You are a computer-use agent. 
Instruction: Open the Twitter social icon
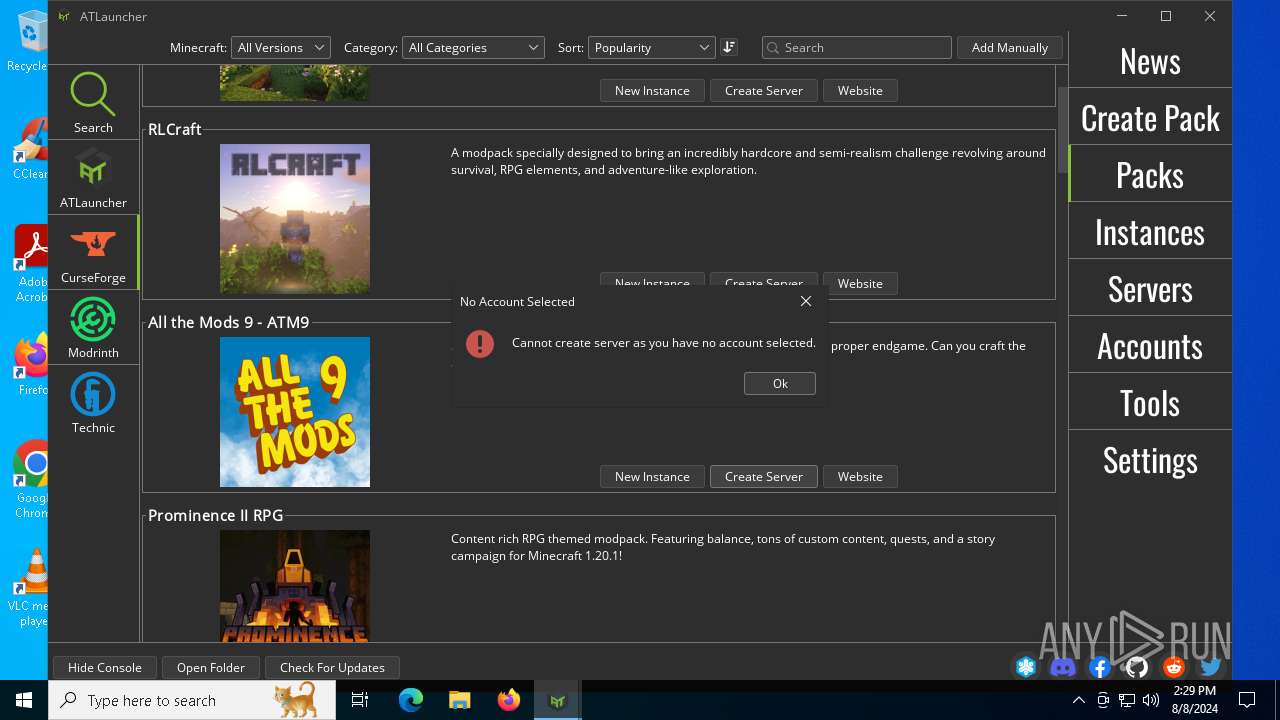(1211, 667)
